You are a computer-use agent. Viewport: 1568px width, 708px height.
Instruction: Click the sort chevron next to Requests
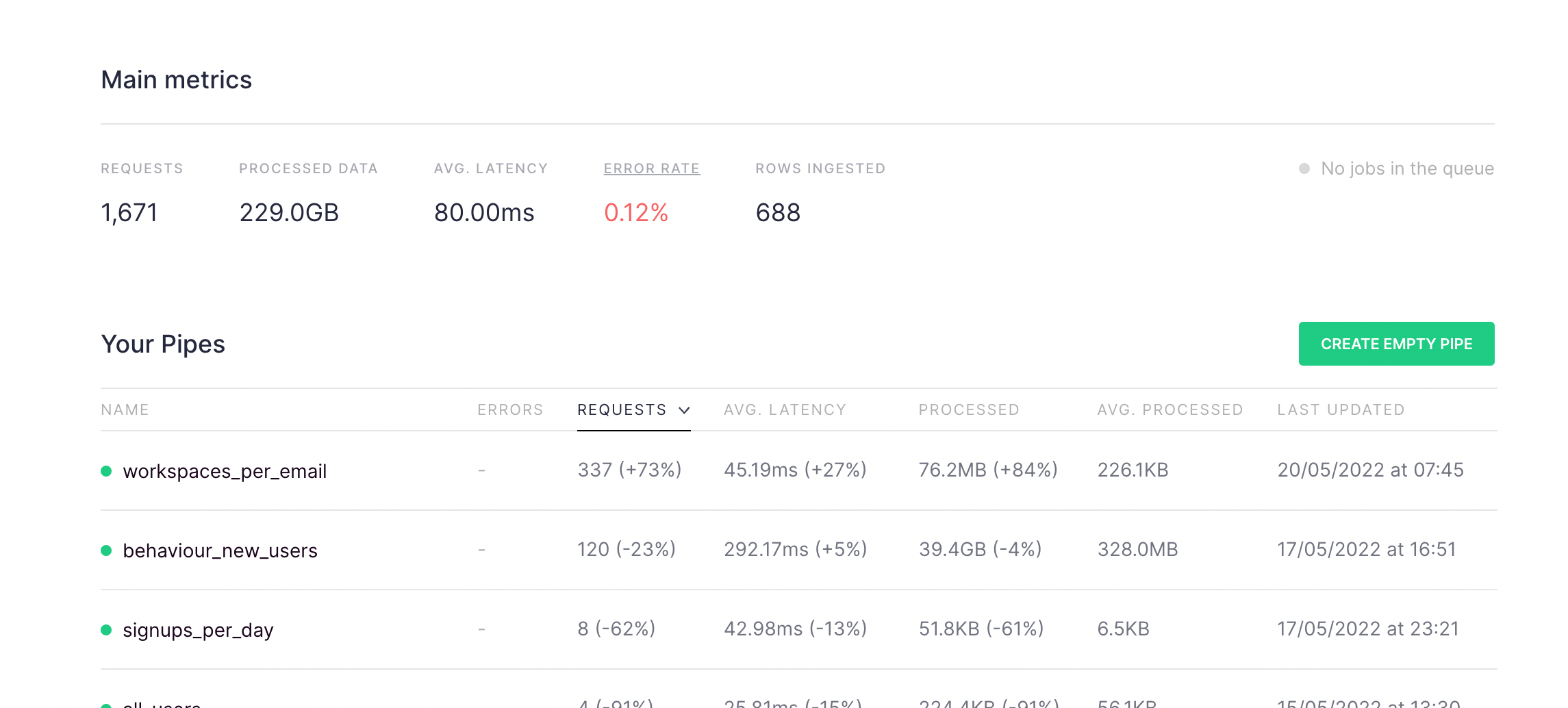(x=684, y=410)
